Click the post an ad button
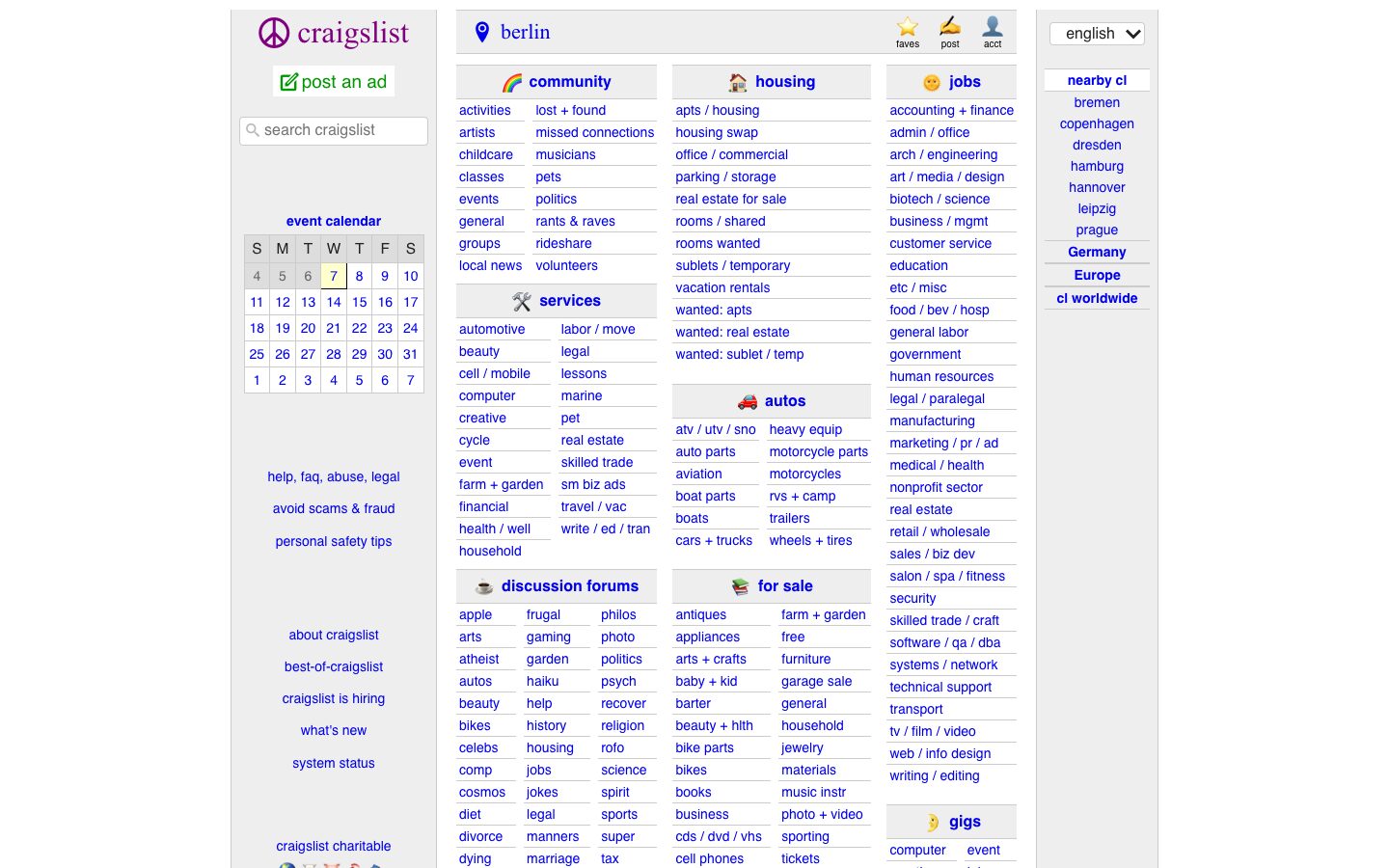This screenshot has width=1389, height=868. (334, 82)
